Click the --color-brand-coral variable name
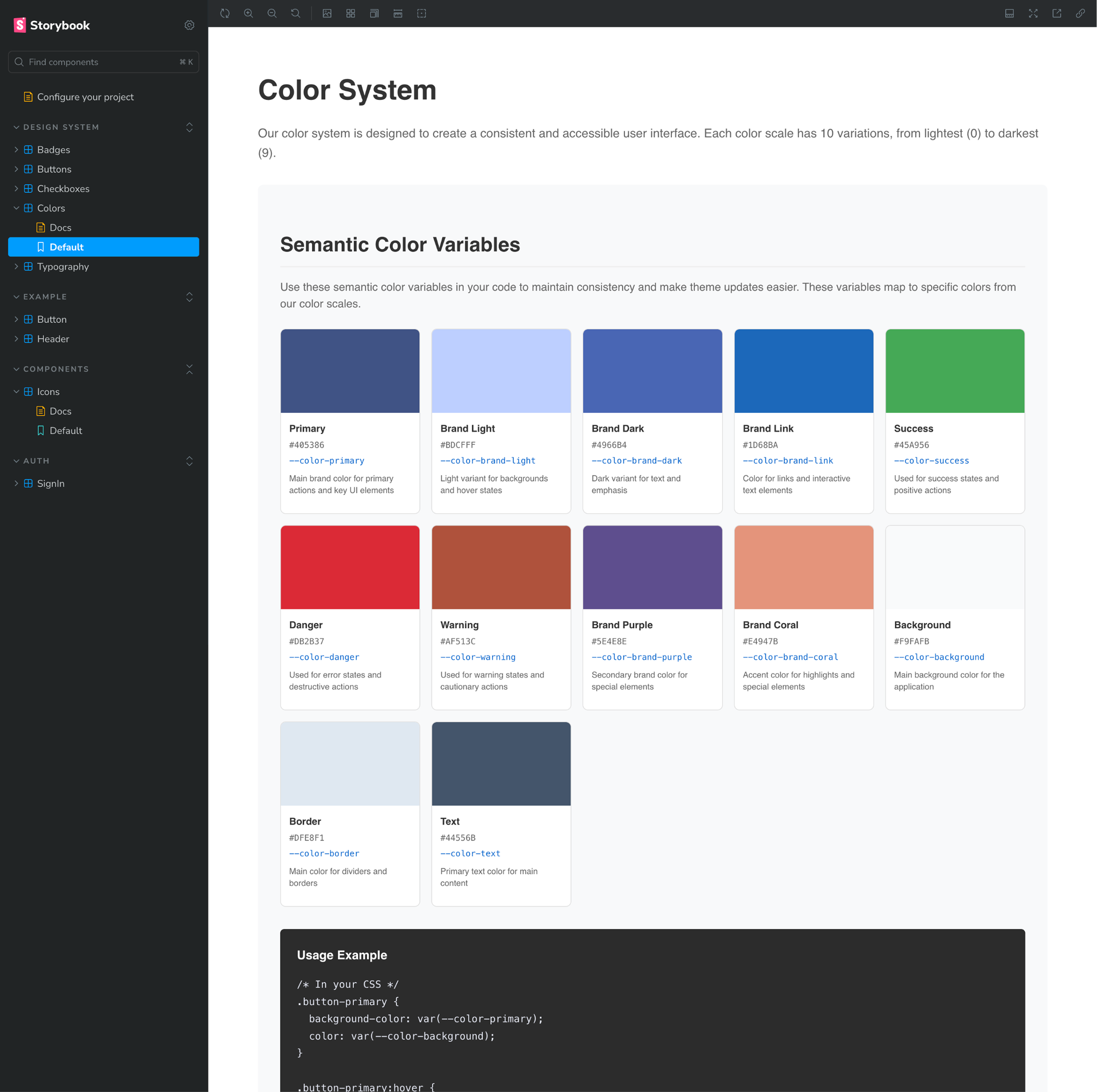 coord(790,657)
